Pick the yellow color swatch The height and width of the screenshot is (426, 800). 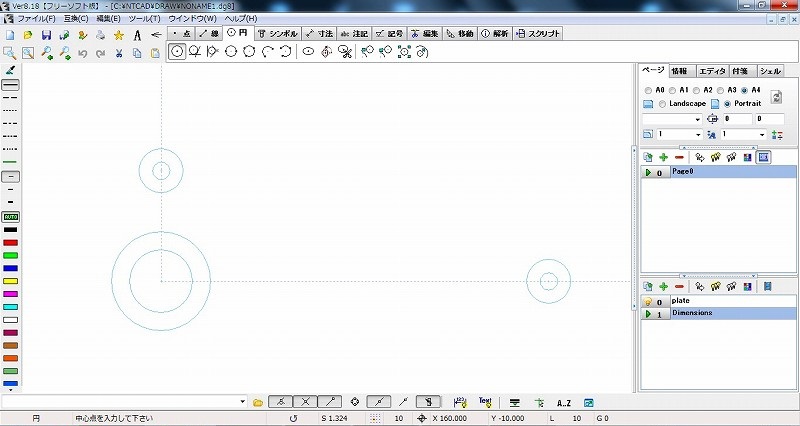11,281
